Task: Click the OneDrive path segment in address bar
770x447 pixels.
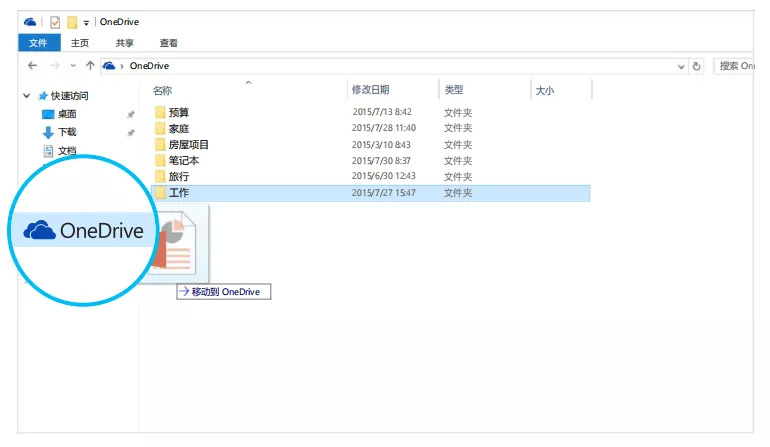Action: tap(149, 66)
